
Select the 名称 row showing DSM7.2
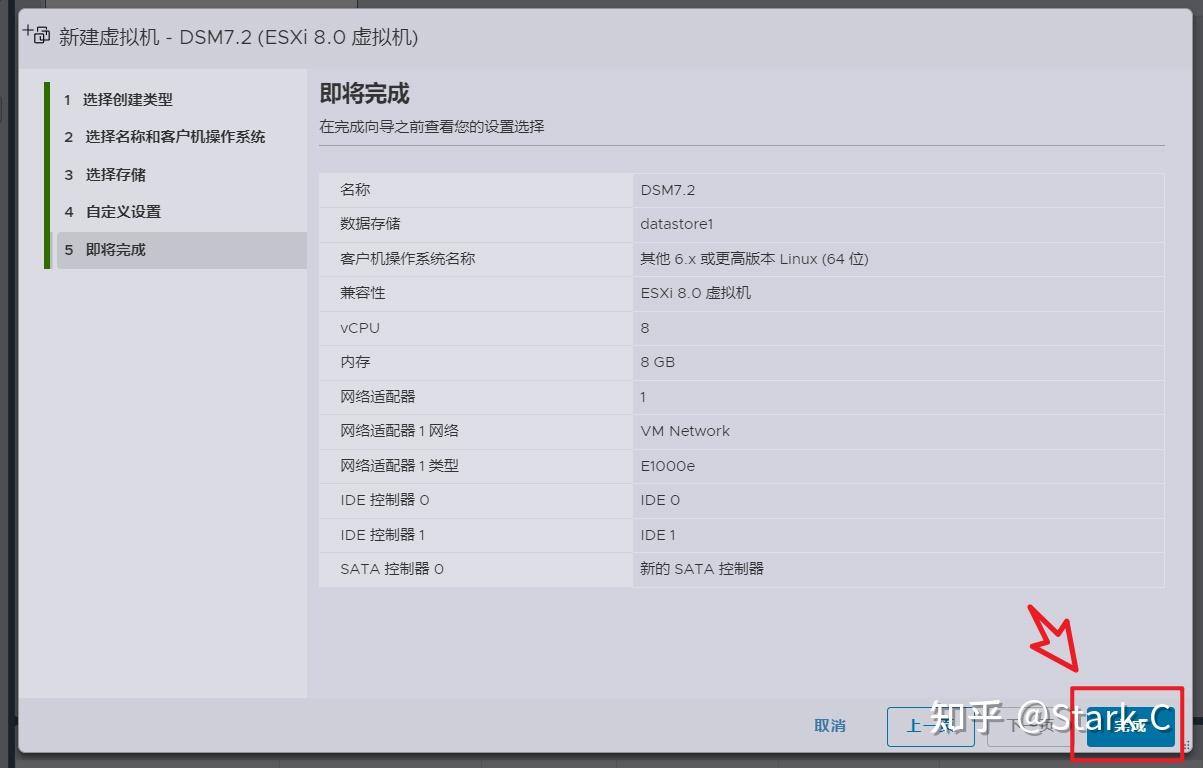(742, 189)
